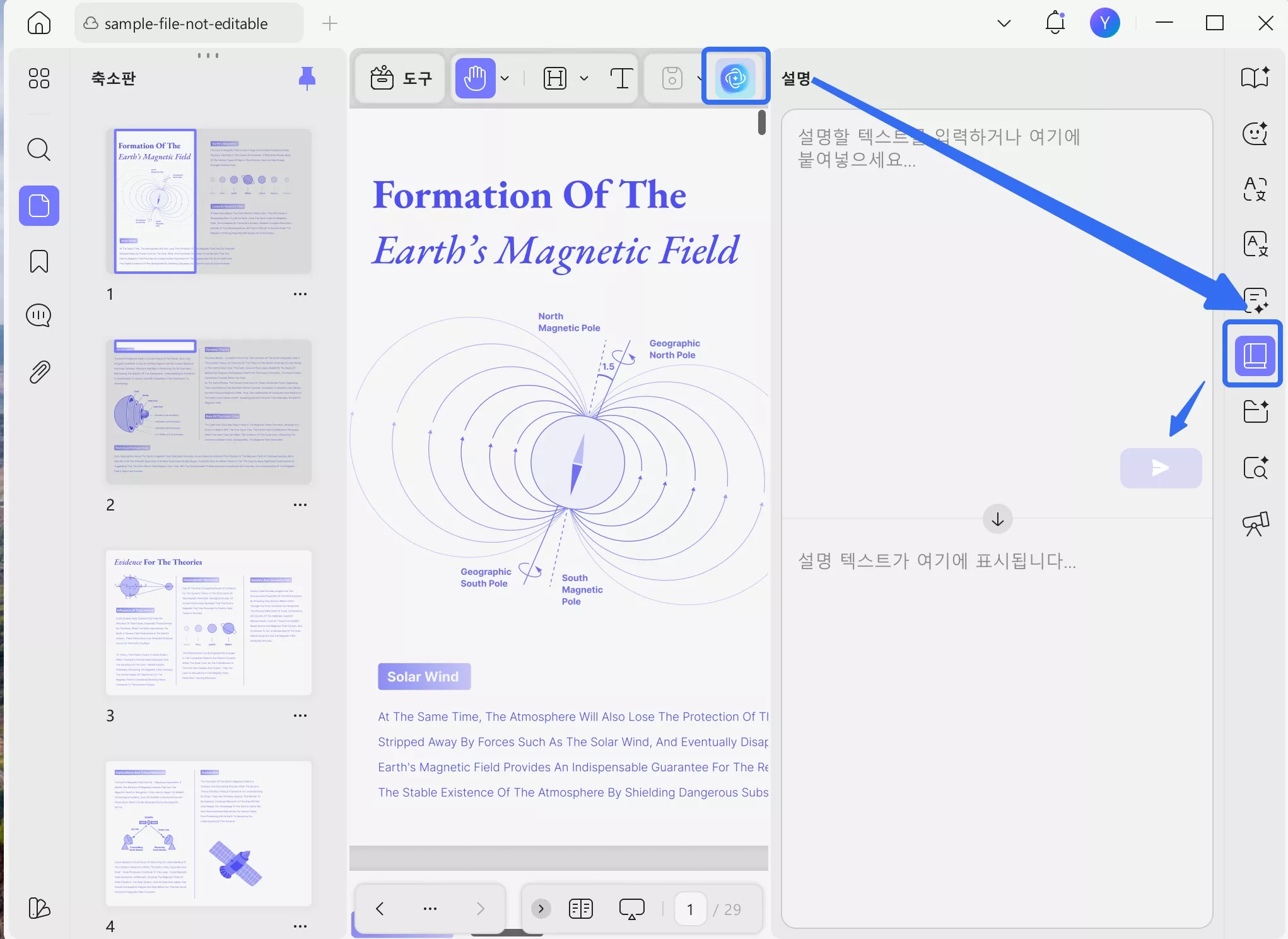Open the search panel in left sidebar
The width and height of the screenshot is (1288, 939).
[39, 150]
